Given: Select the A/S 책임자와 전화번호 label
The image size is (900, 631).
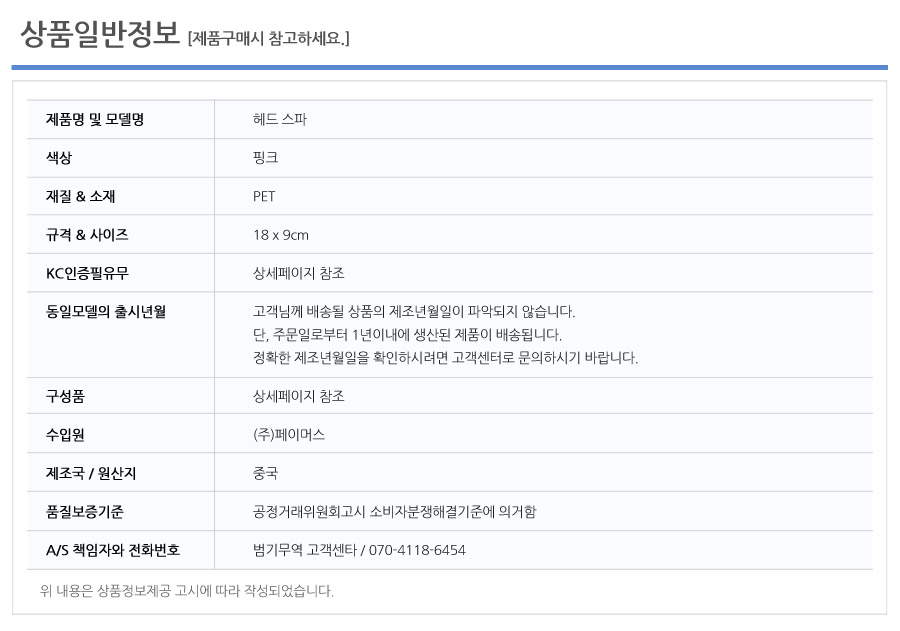Looking at the screenshot, I should pos(112,550).
